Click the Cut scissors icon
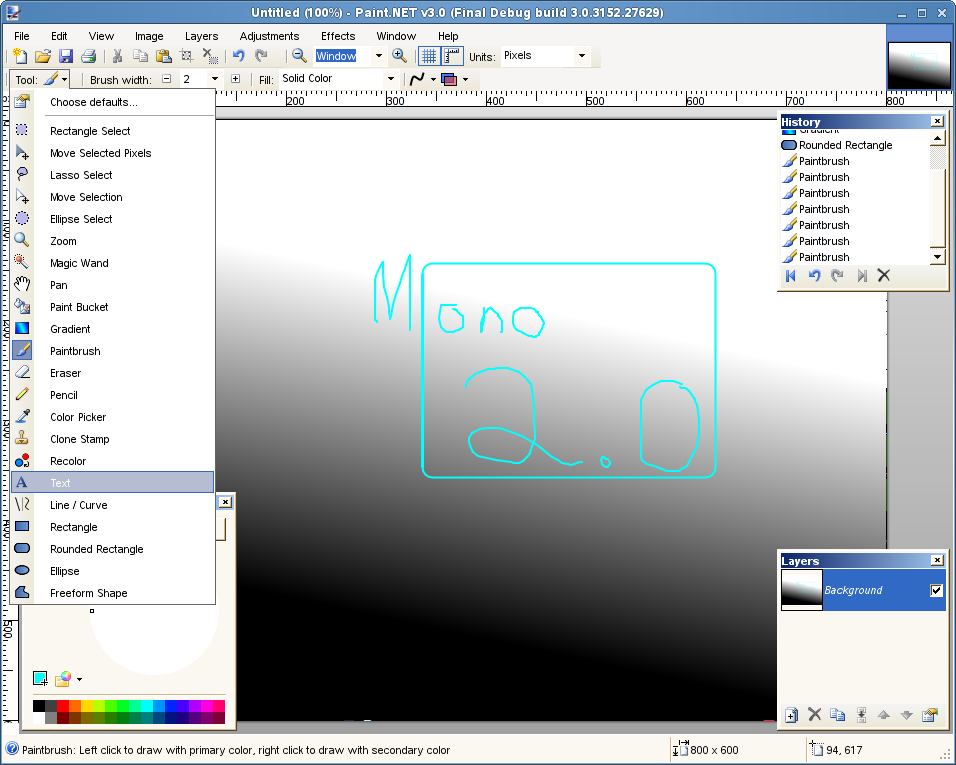 (x=117, y=56)
